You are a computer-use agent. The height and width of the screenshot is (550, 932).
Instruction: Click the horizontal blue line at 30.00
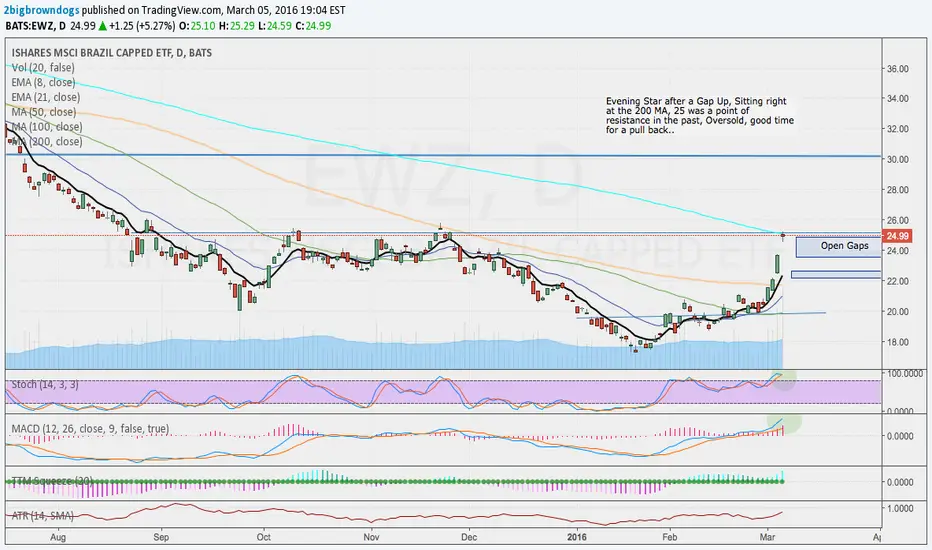[x=443, y=156]
